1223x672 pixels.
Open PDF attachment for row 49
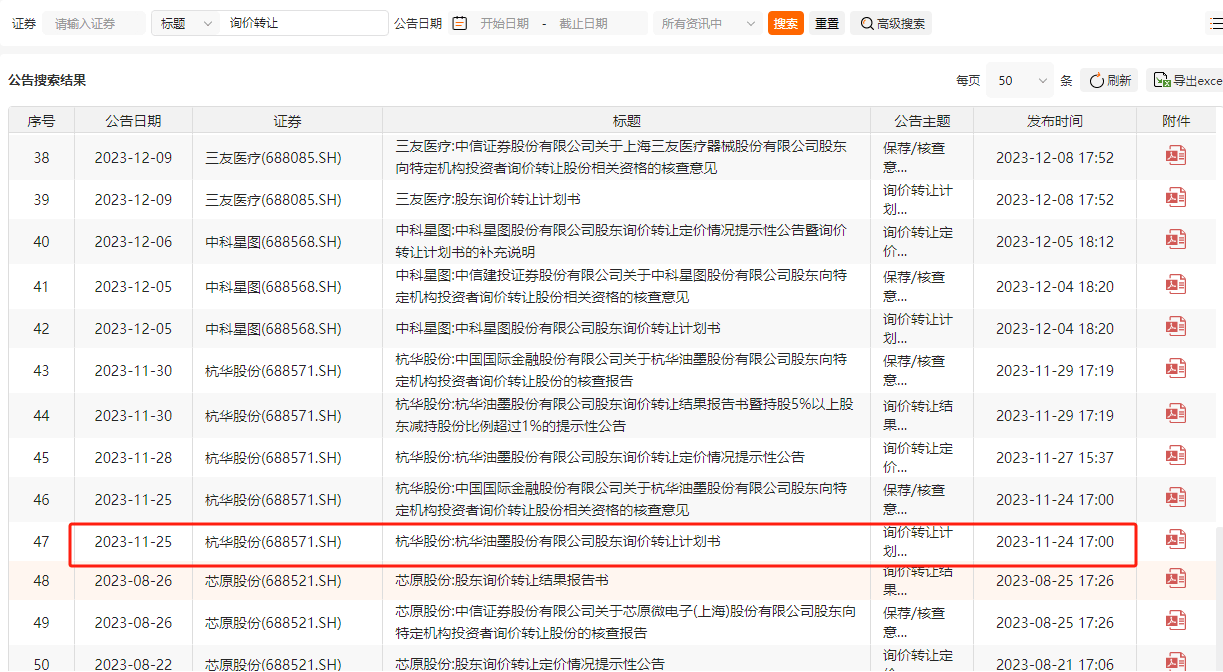coord(1176,620)
